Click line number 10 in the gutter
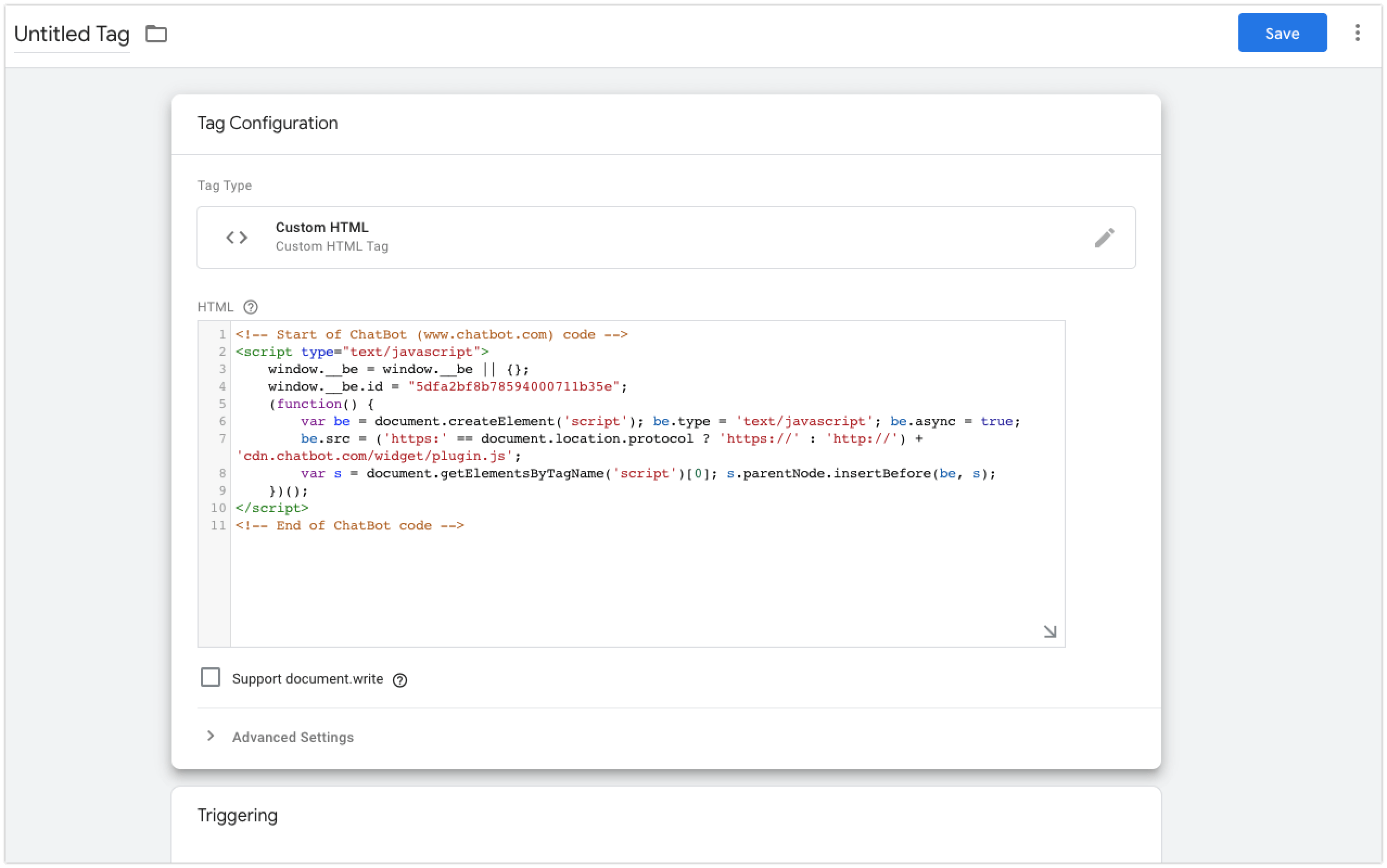The width and height of the screenshot is (1387, 868). pyautogui.click(x=218, y=508)
